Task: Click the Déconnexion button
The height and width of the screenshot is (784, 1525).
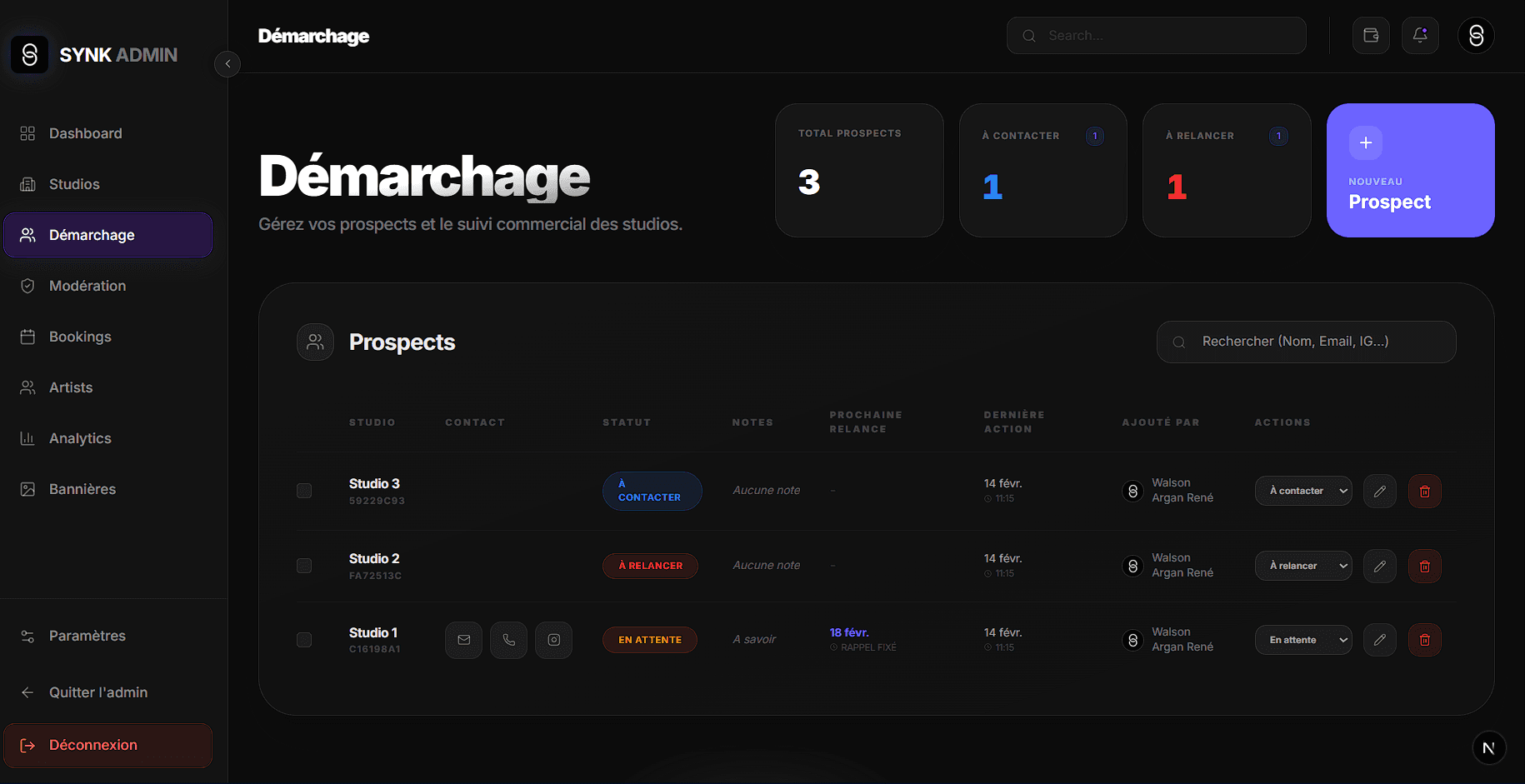Action: point(107,745)
